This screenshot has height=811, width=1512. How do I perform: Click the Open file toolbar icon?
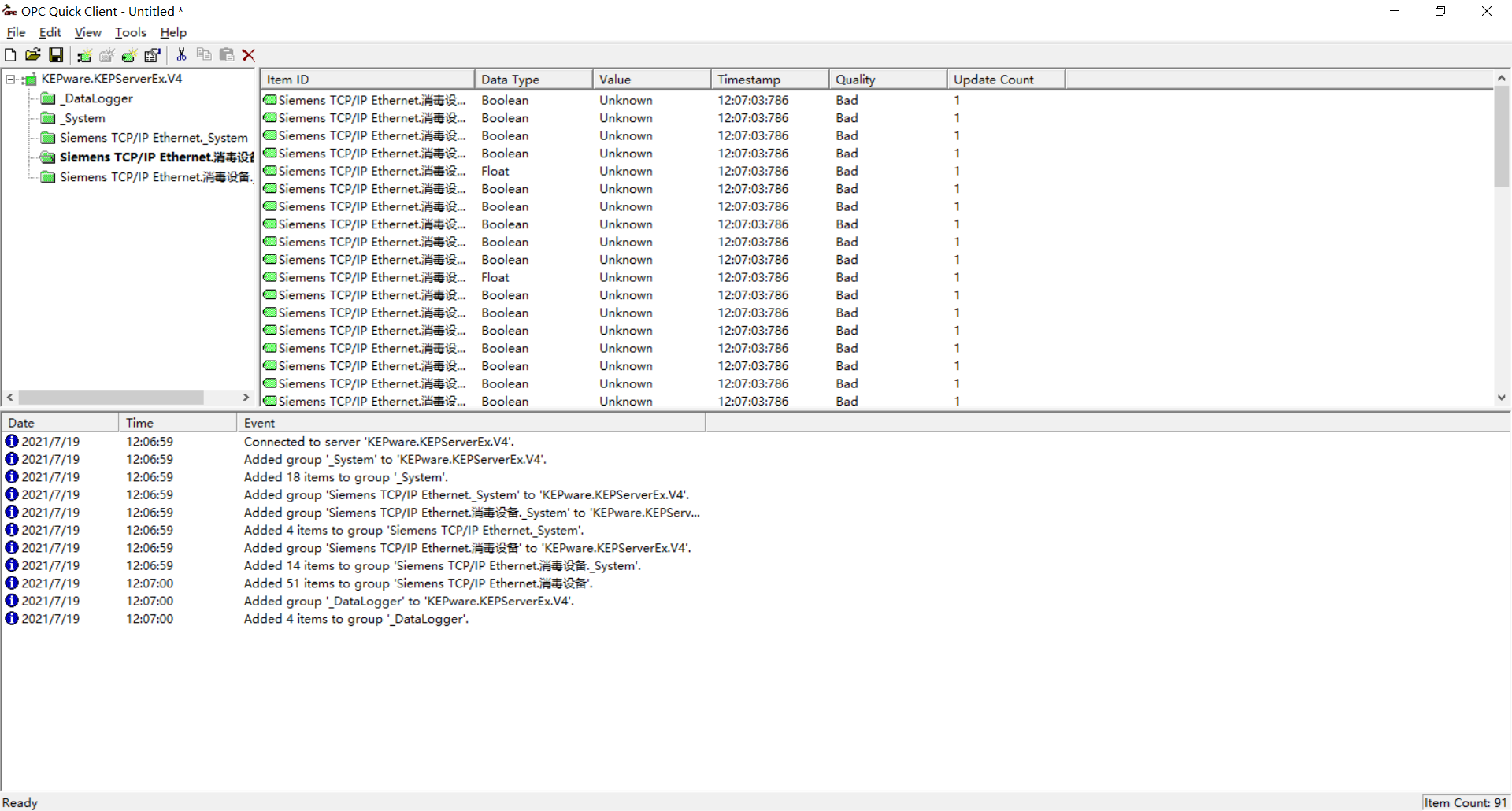33,55
